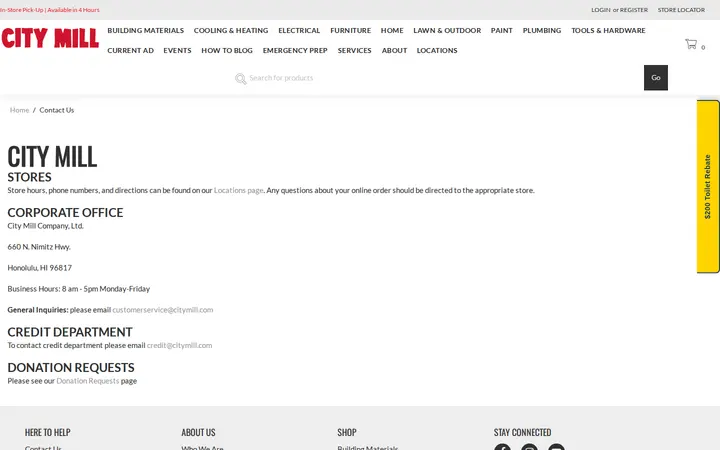Open Furniture menu
720x450 pixels.
tap(350, 30)
